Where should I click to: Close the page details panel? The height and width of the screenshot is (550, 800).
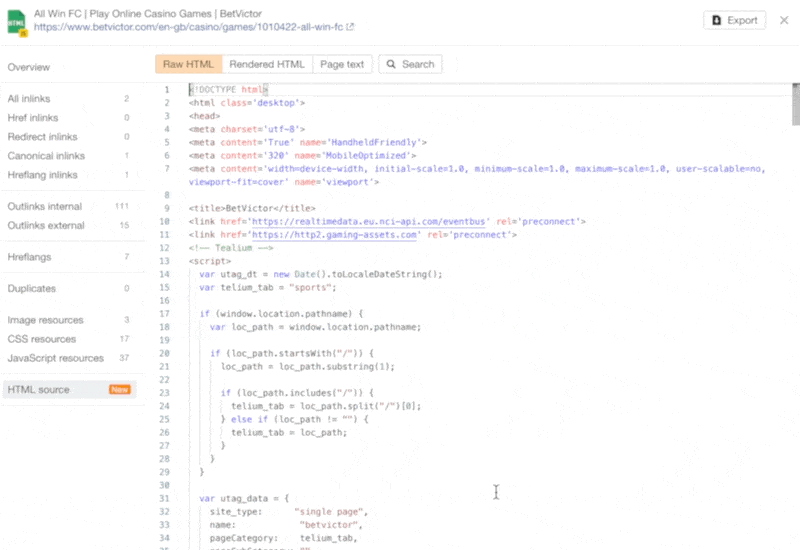(784, 20)
